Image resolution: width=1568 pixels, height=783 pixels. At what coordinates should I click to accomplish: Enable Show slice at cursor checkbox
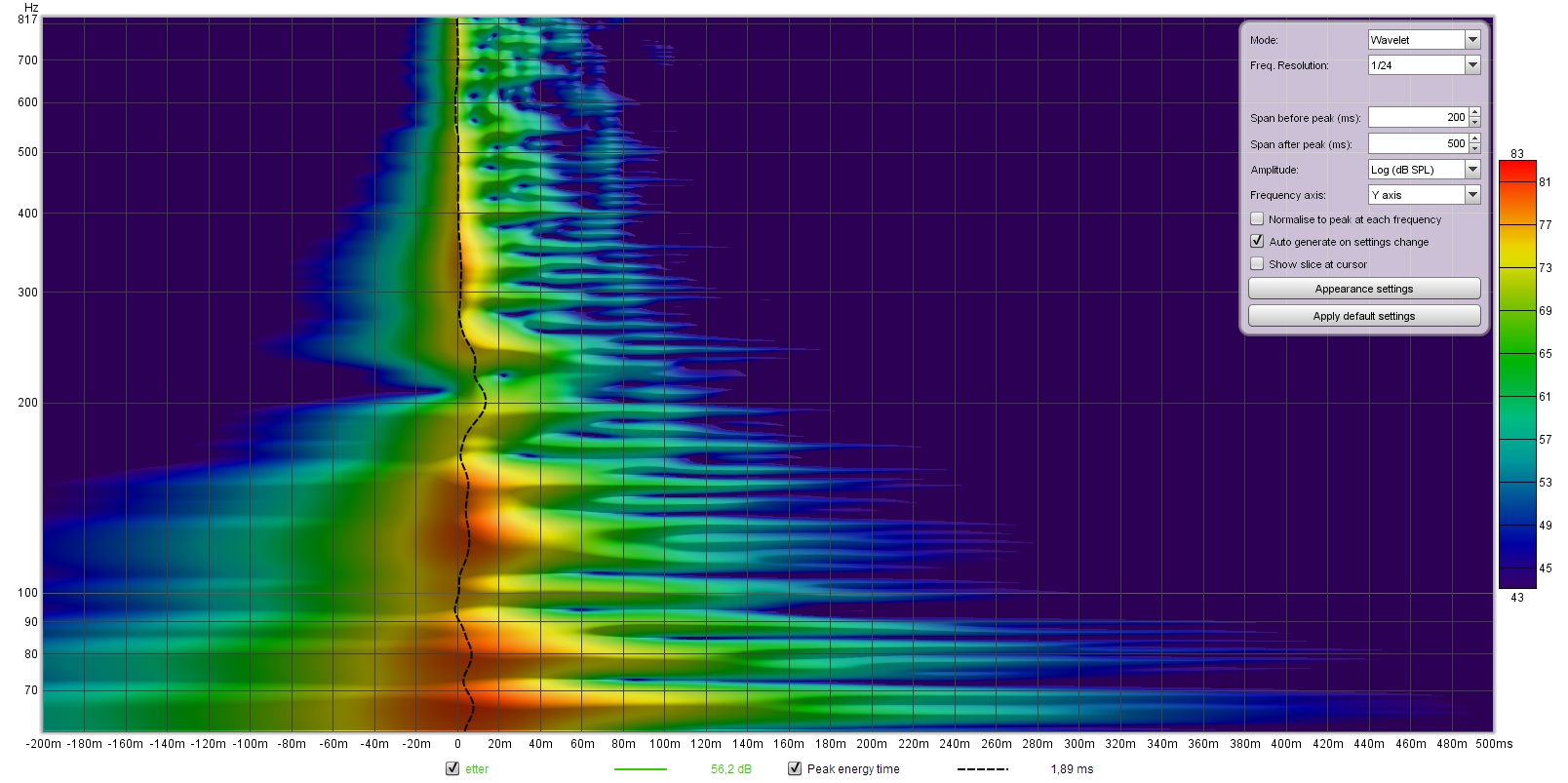pos(1257,264)
